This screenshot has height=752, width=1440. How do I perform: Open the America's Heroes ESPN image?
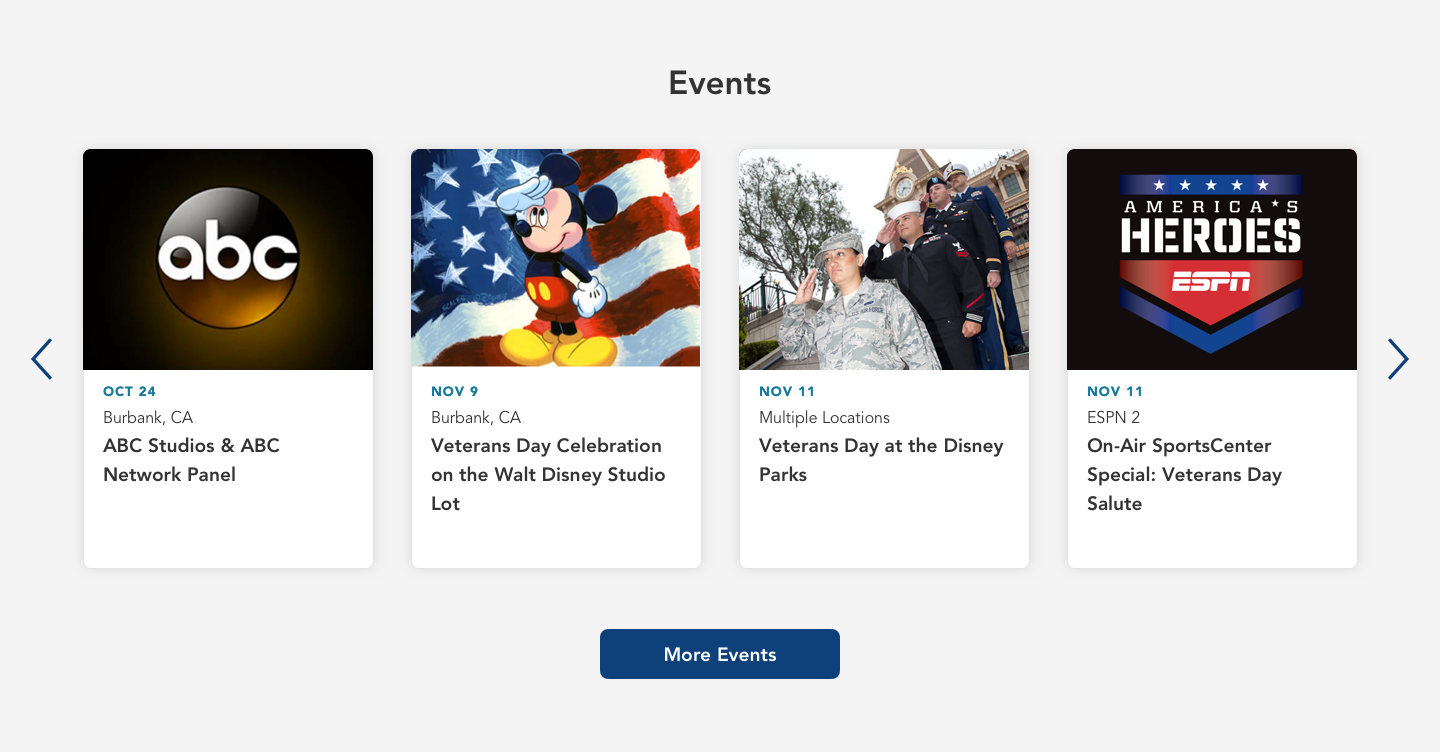point(1212,259)
